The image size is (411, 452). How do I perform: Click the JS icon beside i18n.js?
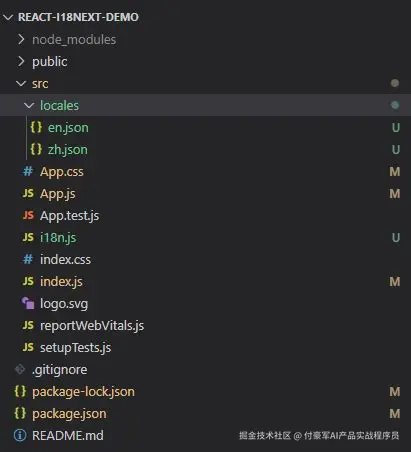[x=28, y=237]
